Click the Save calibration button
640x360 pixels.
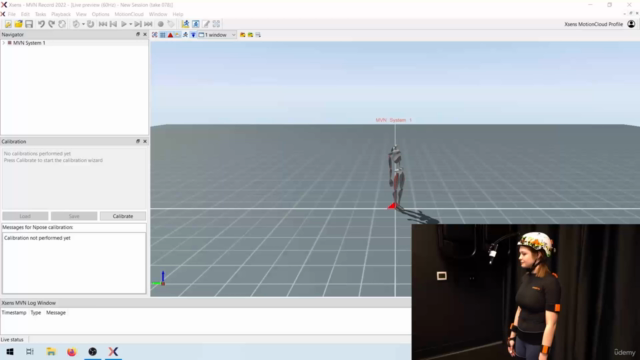click(74, 216)
